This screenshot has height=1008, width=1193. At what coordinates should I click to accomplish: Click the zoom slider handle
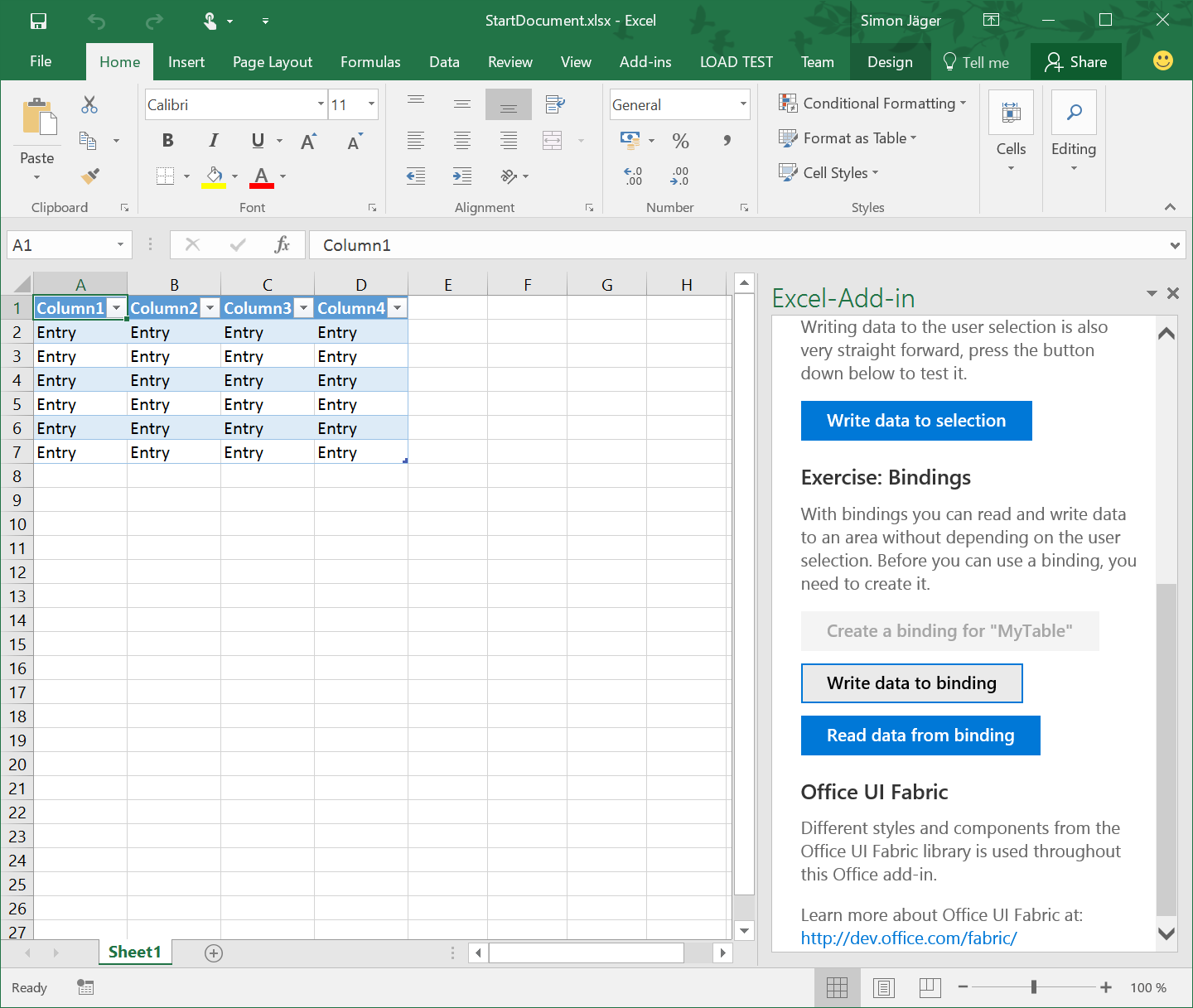click(x=1034, y=987)
